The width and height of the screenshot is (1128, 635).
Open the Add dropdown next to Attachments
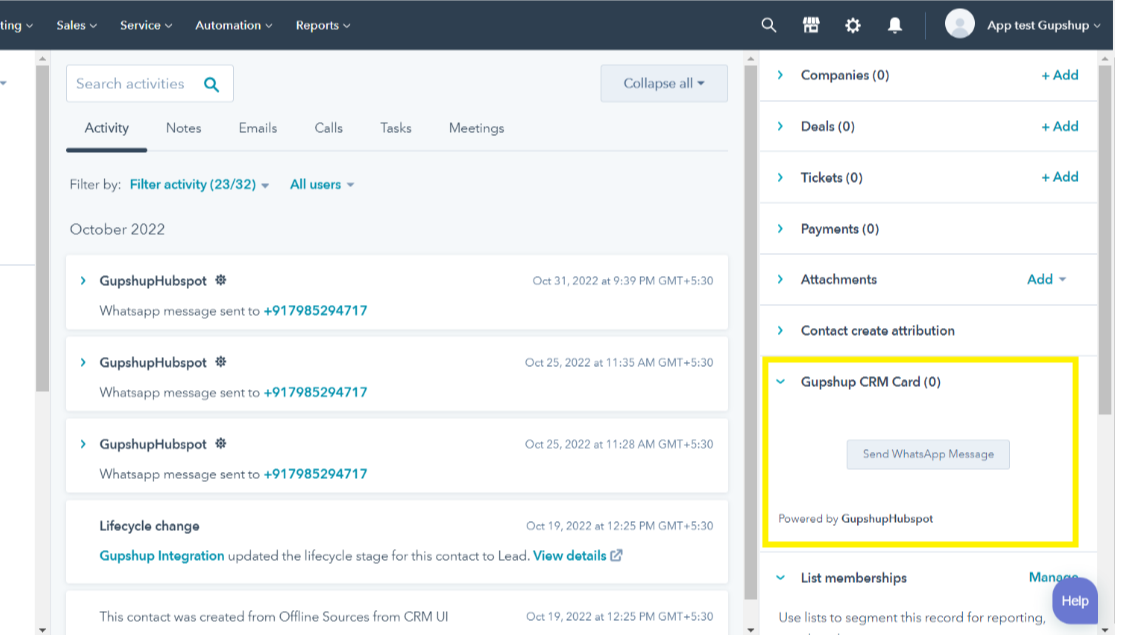click(1046, 279)
